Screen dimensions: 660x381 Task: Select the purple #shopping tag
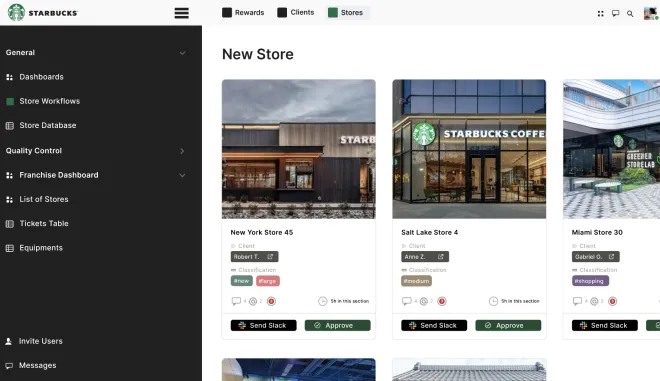click(590, 281)
